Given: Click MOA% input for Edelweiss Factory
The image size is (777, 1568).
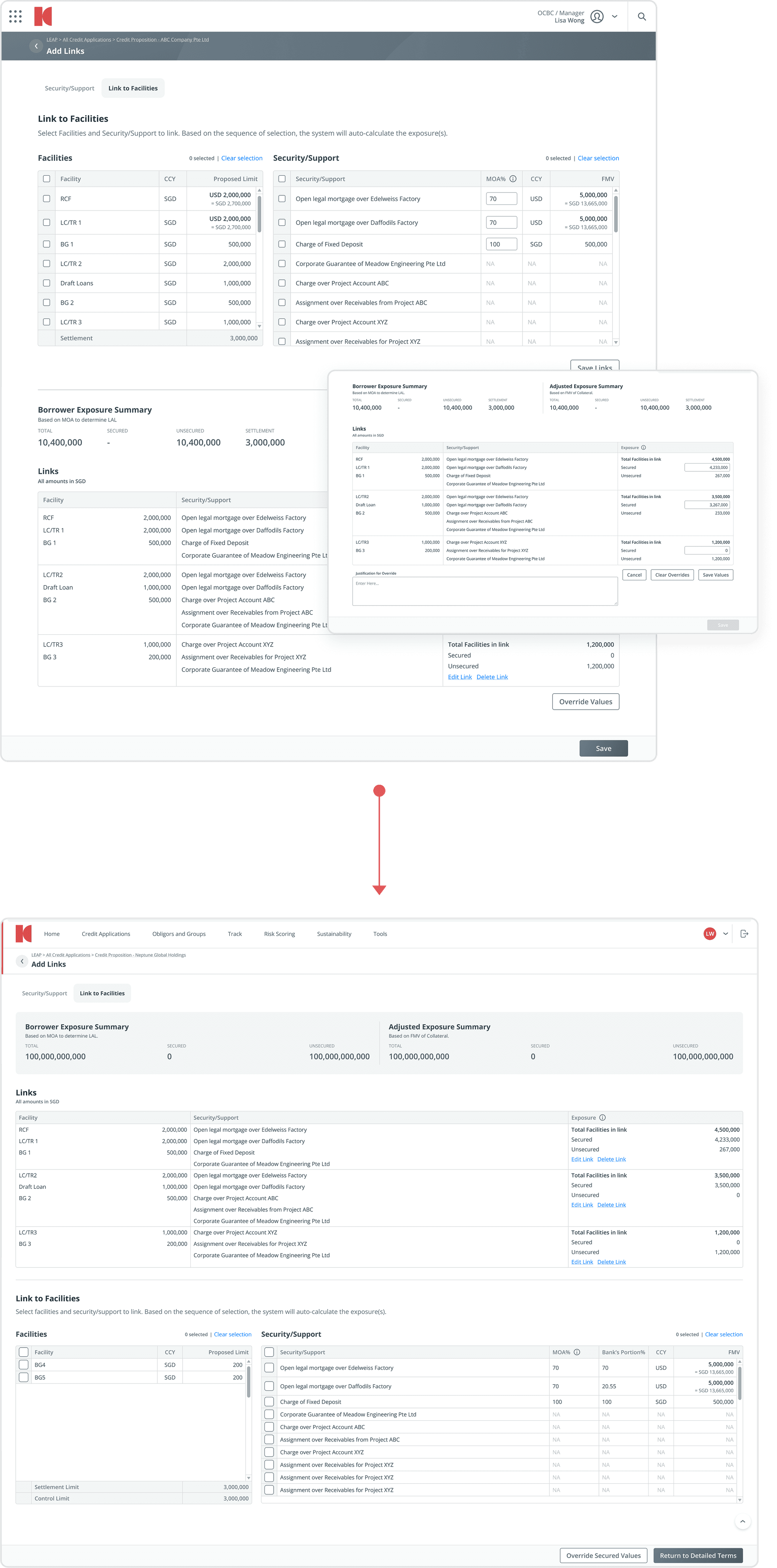Looking at the screenshot, I should [x=501, y=199].
